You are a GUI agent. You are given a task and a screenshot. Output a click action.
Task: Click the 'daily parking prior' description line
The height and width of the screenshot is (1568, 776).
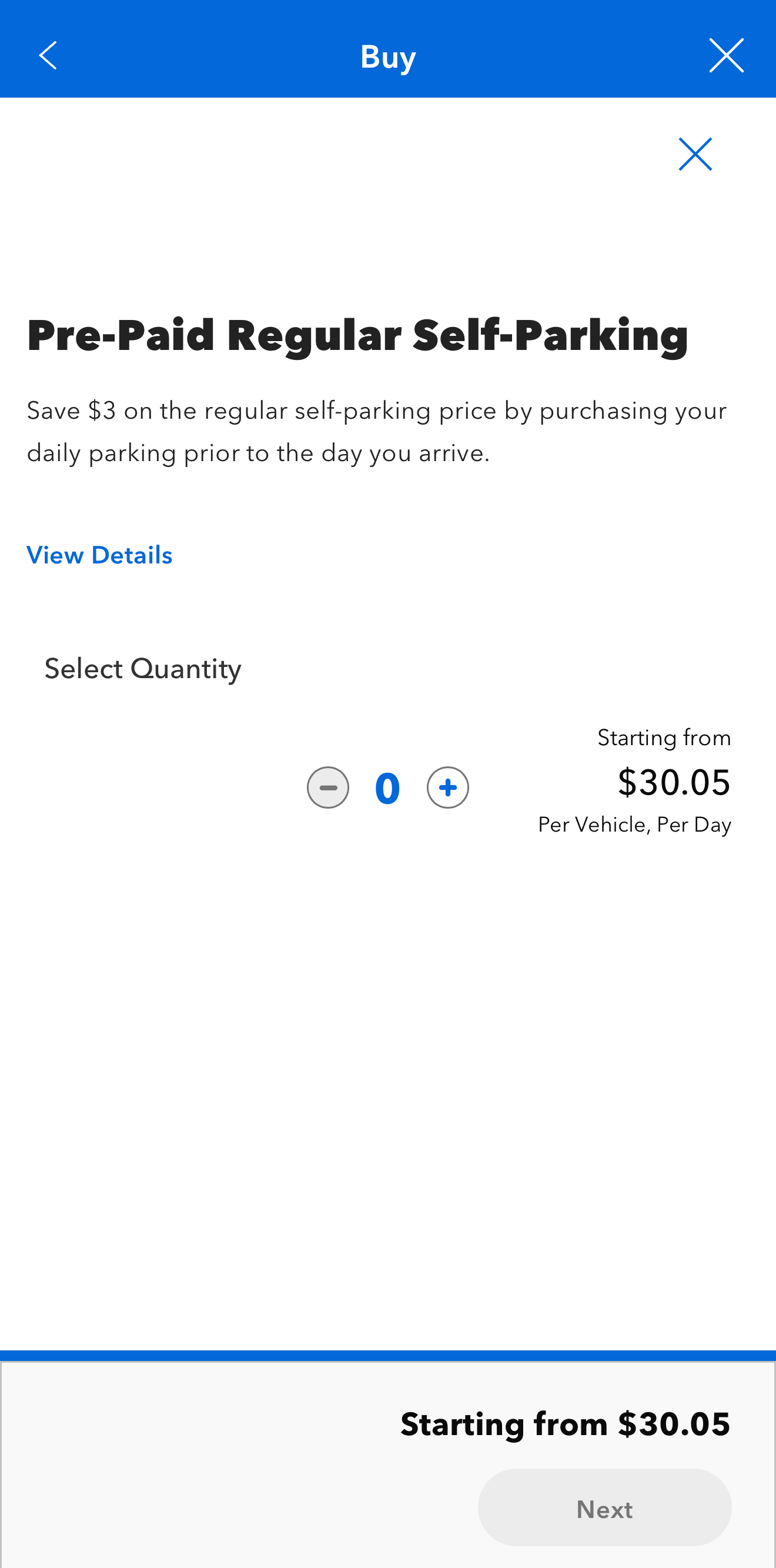pyautogui.click(x=258, y=453)
